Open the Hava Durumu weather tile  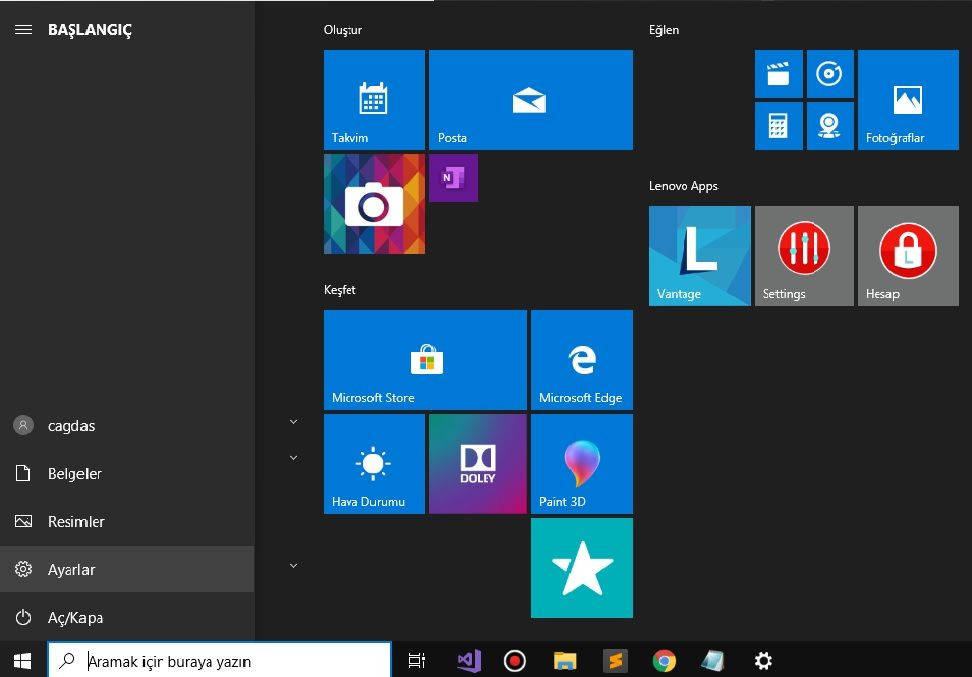pos(374,464)
